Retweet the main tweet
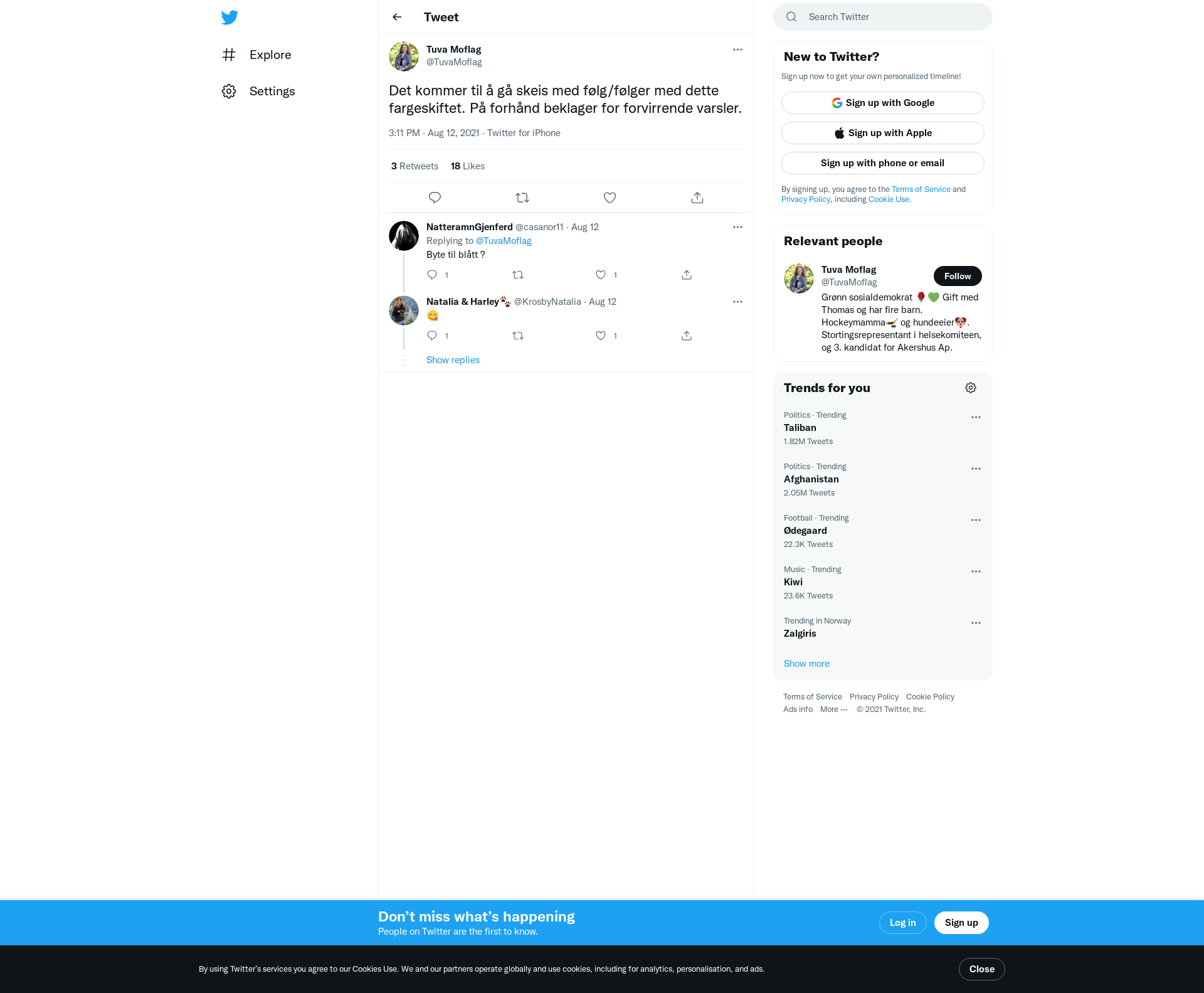The width and height of the screenshot is (1204, 993). (x=522, y=198)
